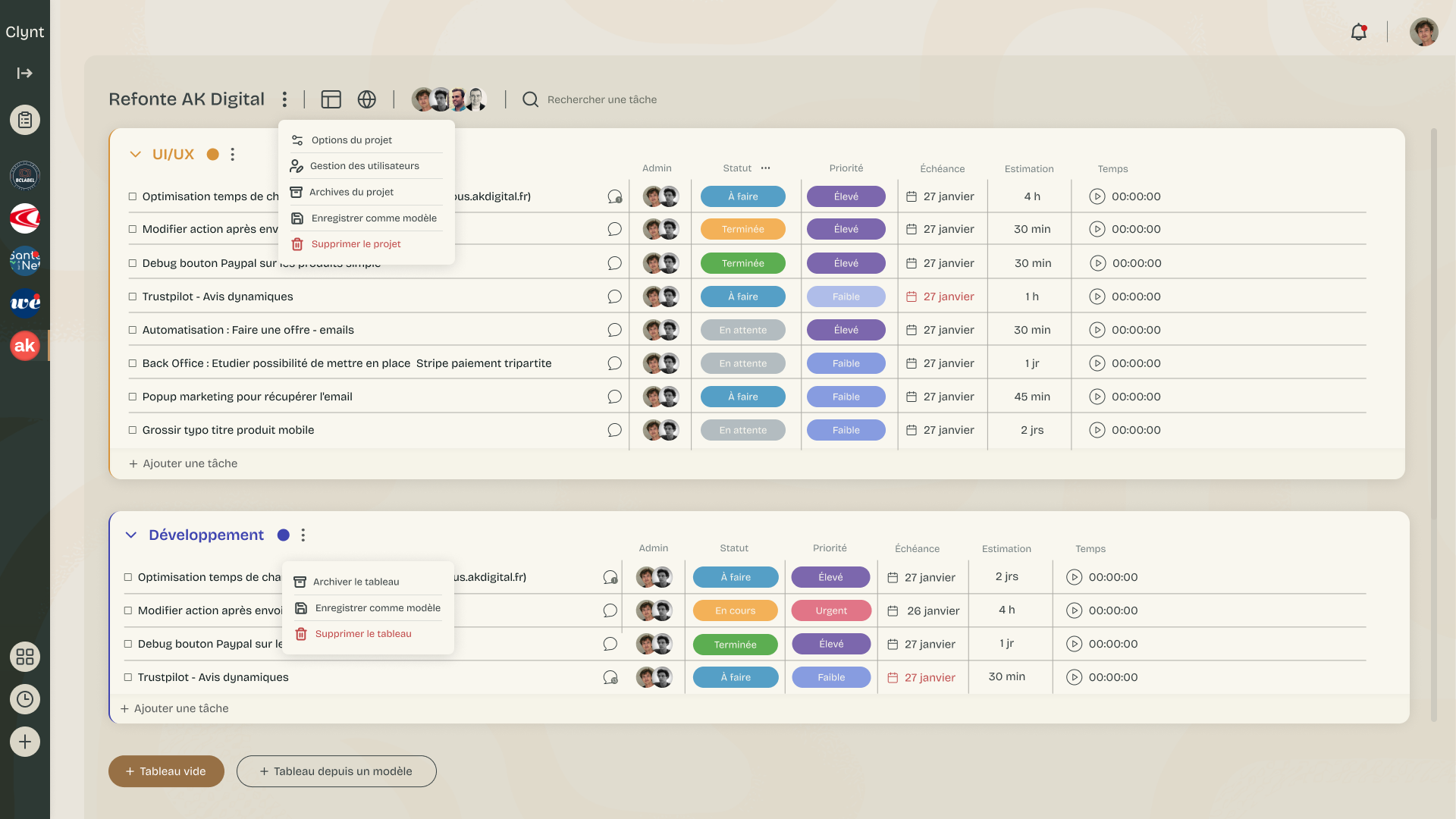Viewport: 1456px width, 819px height.
Task: Check the Back Office Stripe task checkbox
Action: (133, 363)
